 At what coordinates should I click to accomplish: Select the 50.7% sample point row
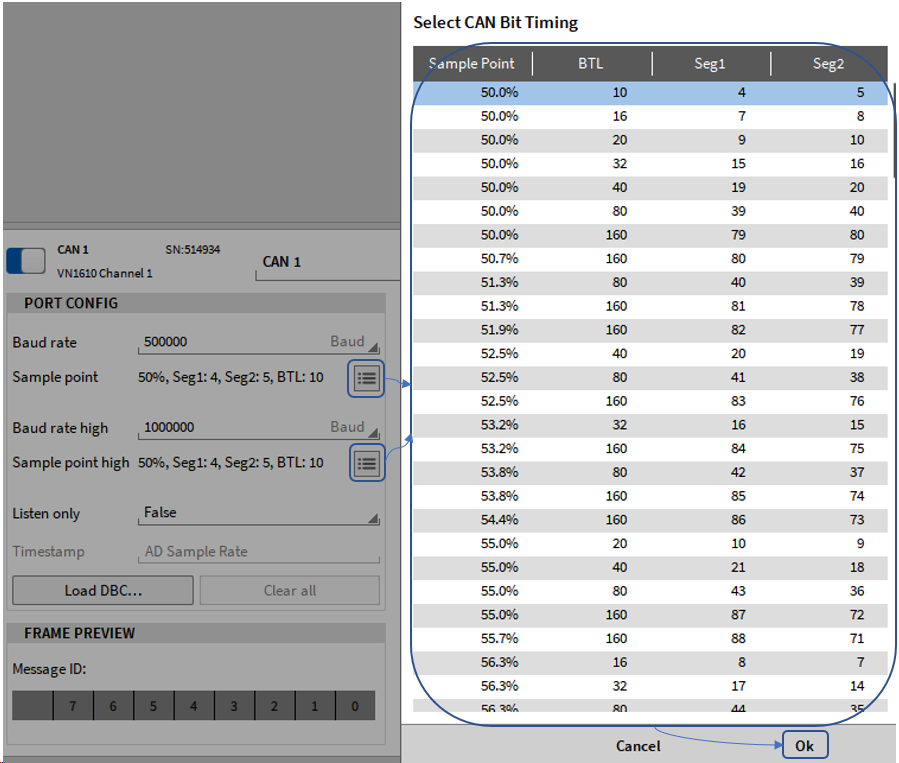click(650, 259)
